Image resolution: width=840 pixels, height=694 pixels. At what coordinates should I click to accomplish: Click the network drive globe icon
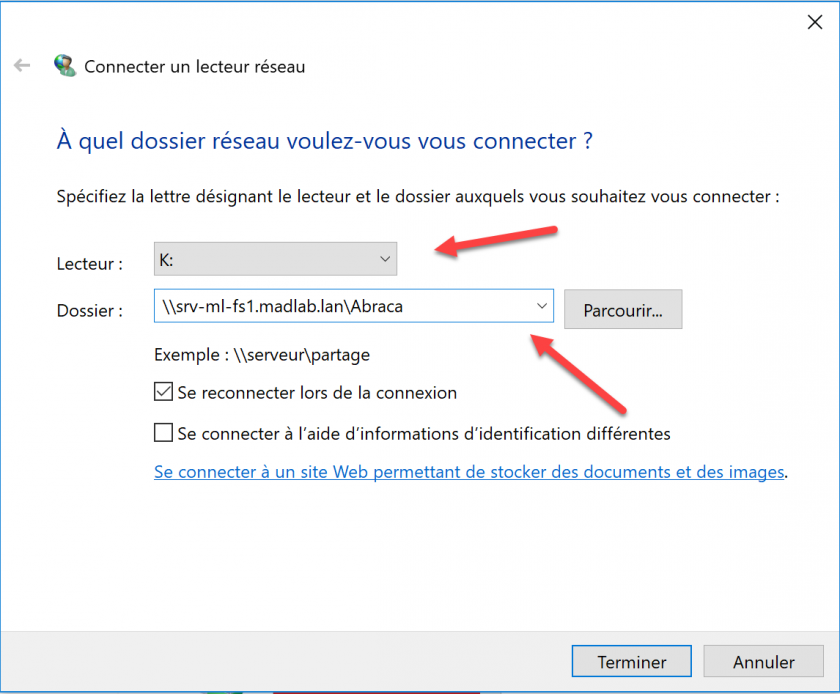click(x=65, y=65)
